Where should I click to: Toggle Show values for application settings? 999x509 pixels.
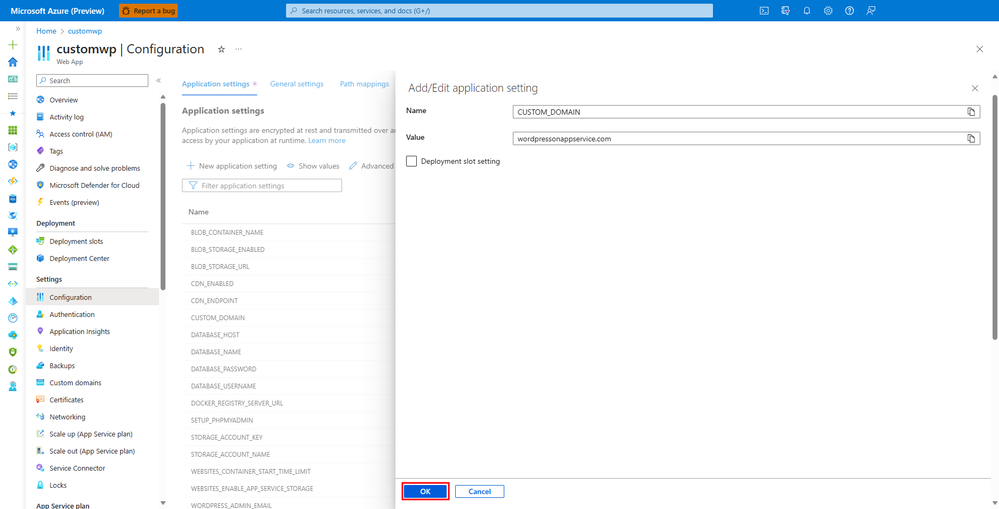tap(313, 166)
